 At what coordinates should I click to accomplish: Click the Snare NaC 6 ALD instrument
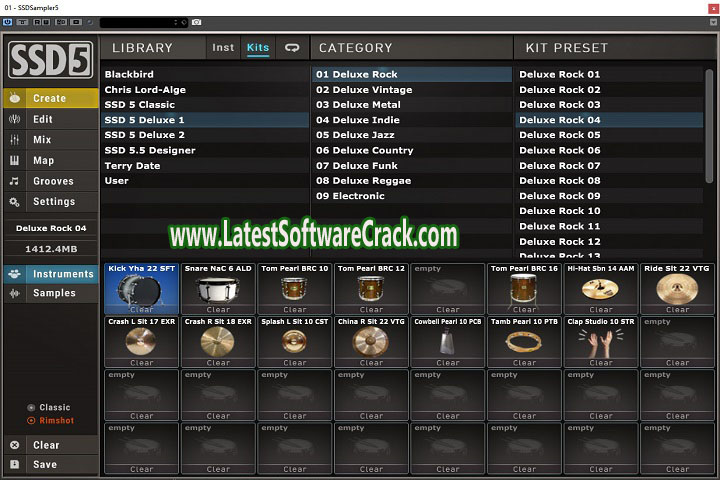(218, 289)
